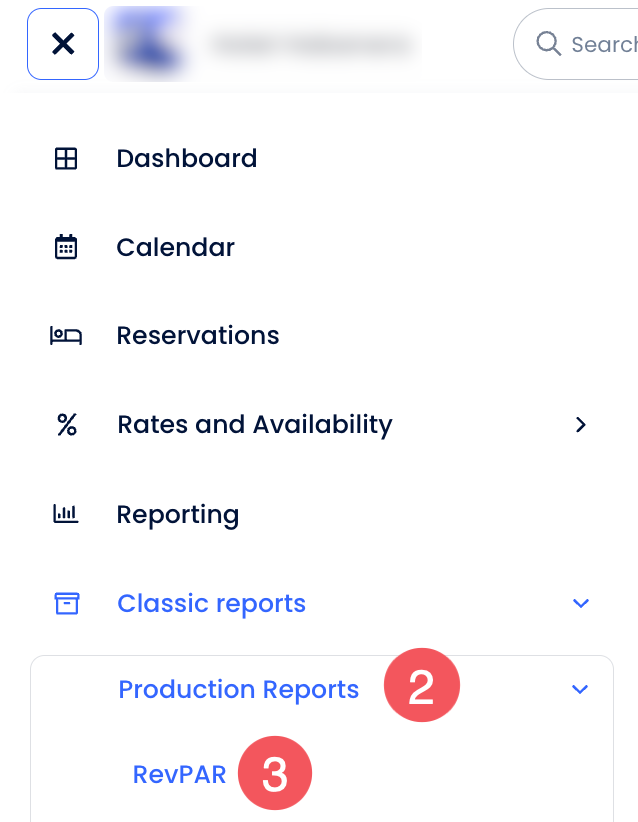Click the Calendar icon in the sidebar

[66, 247]
